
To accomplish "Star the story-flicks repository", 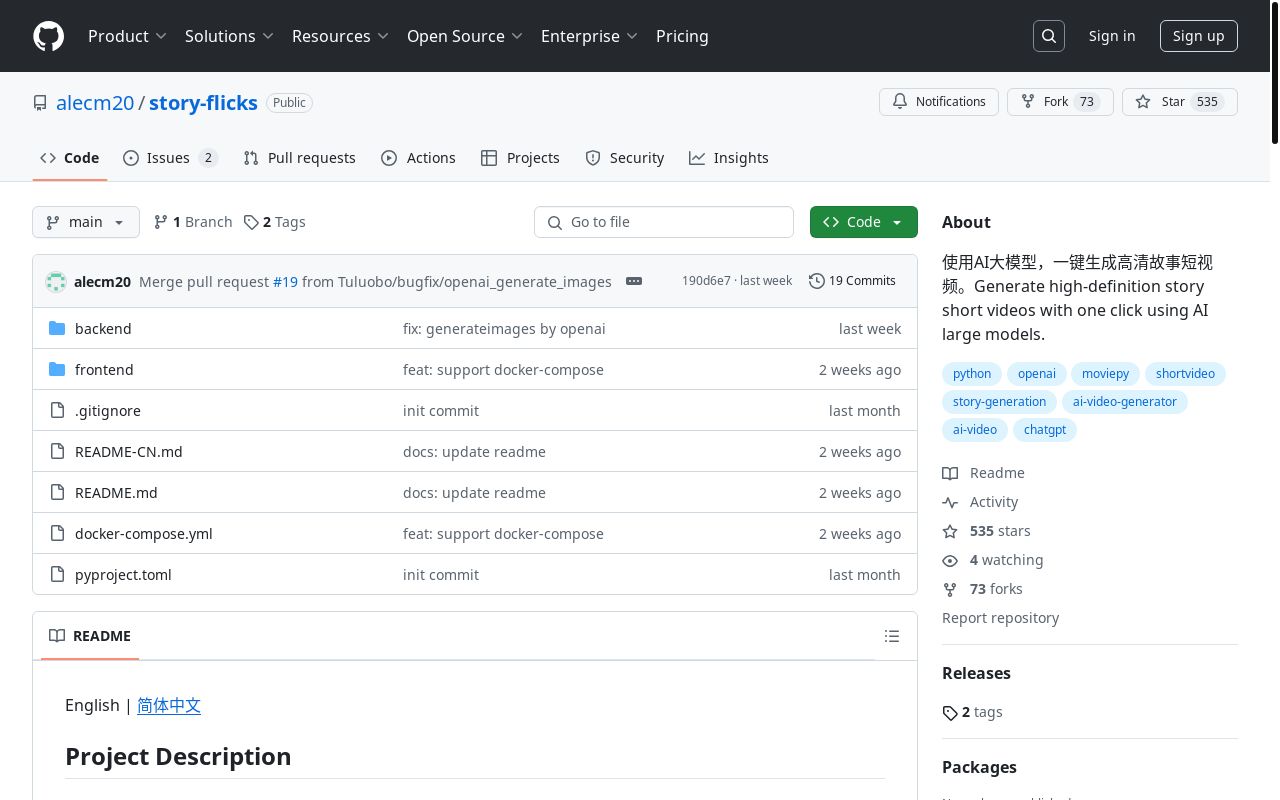I will [1179, 102].
